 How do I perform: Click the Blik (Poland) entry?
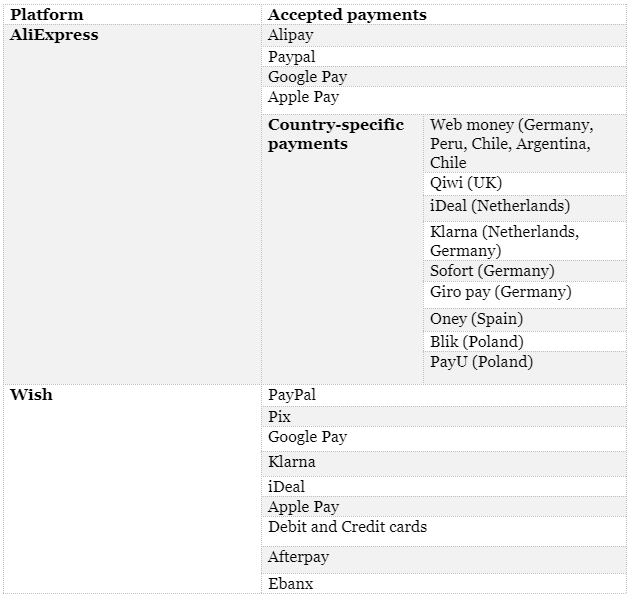point(476,342)
